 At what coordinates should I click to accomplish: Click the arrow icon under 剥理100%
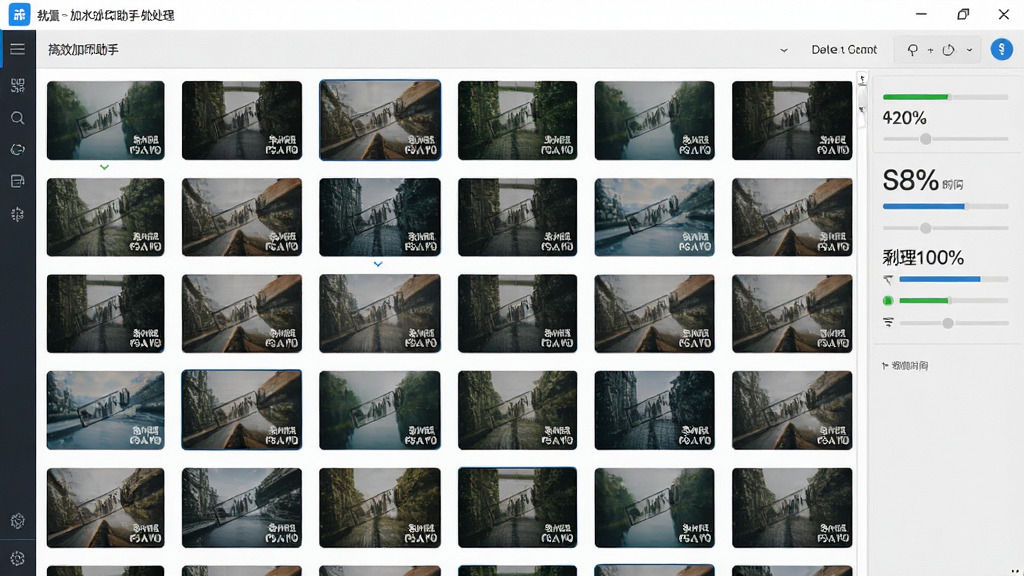coord(888,280)
